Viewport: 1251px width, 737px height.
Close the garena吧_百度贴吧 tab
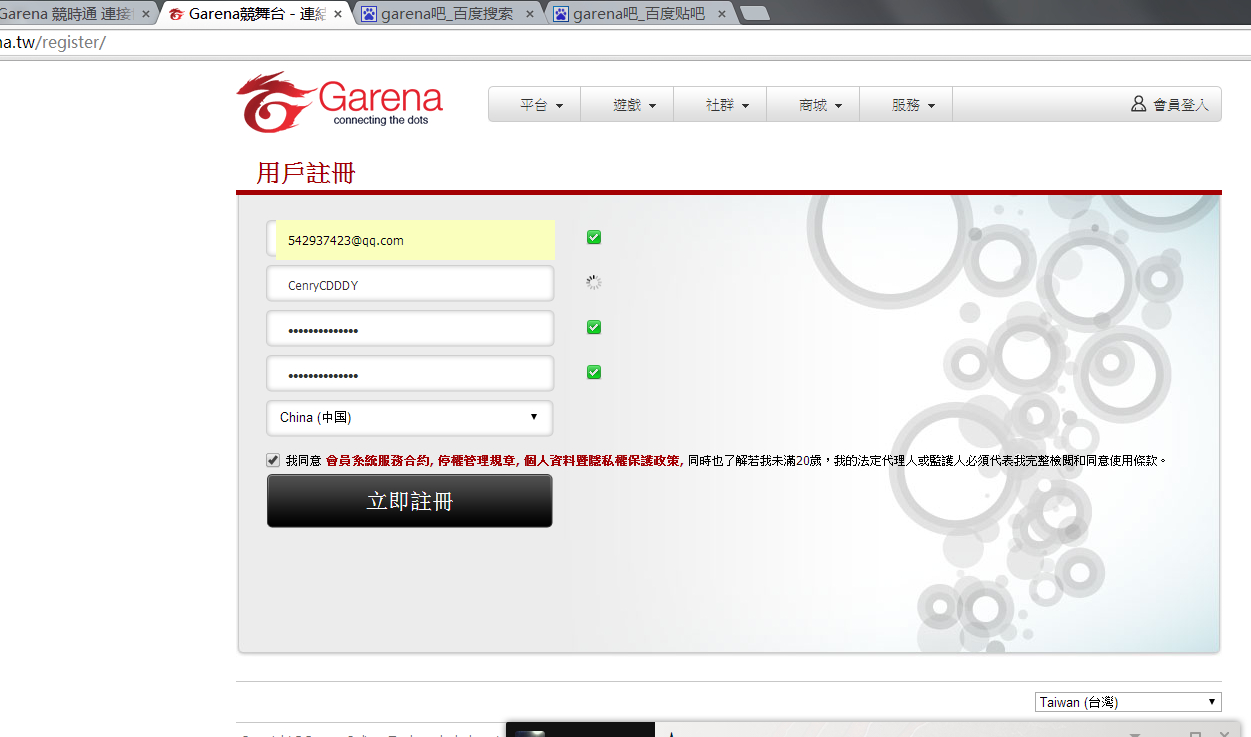point(722,15)
